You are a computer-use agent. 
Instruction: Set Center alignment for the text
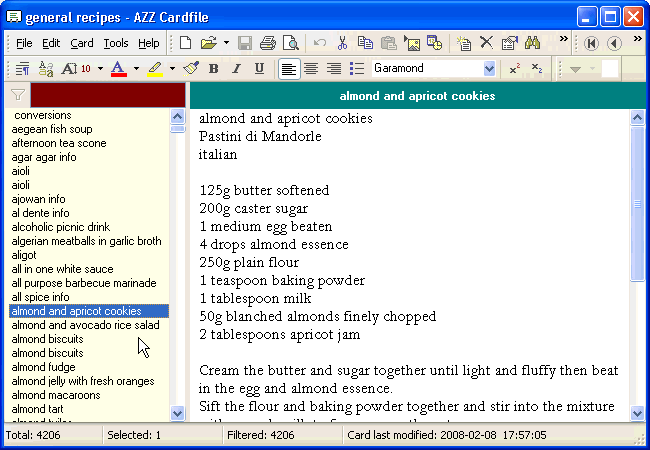(311, 68)
